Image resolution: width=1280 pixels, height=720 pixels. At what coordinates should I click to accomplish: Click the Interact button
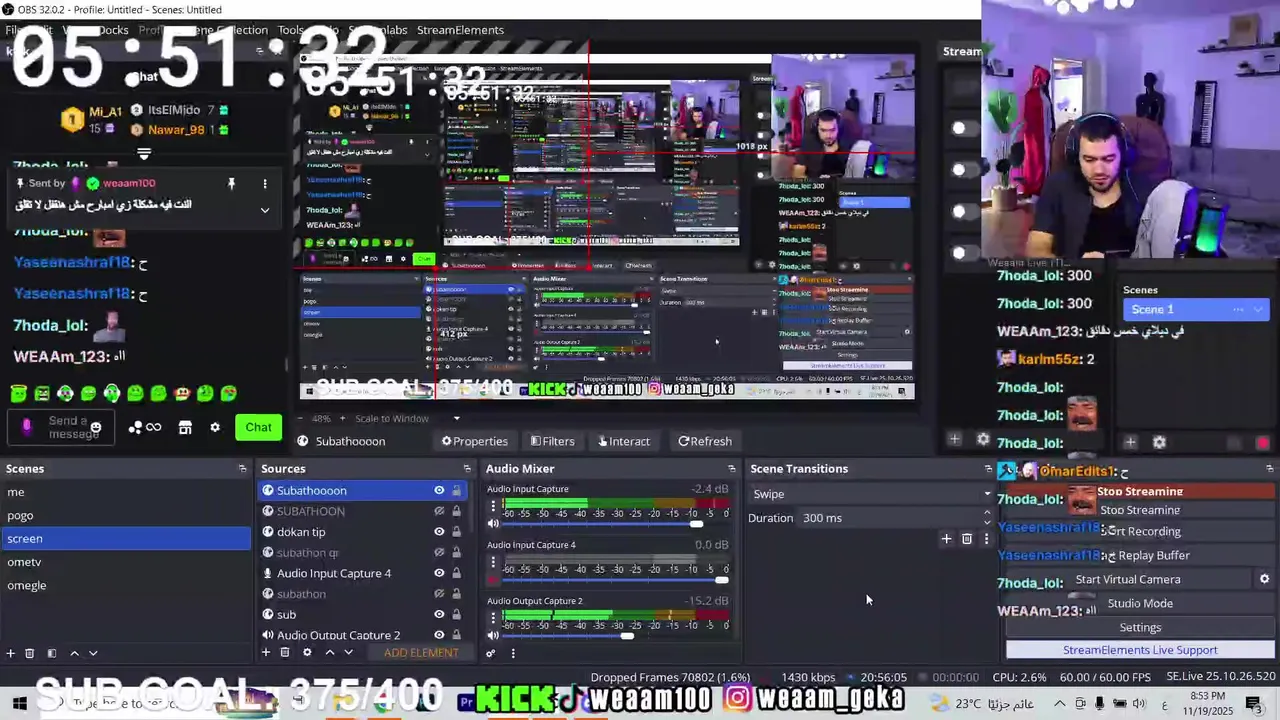623,441
